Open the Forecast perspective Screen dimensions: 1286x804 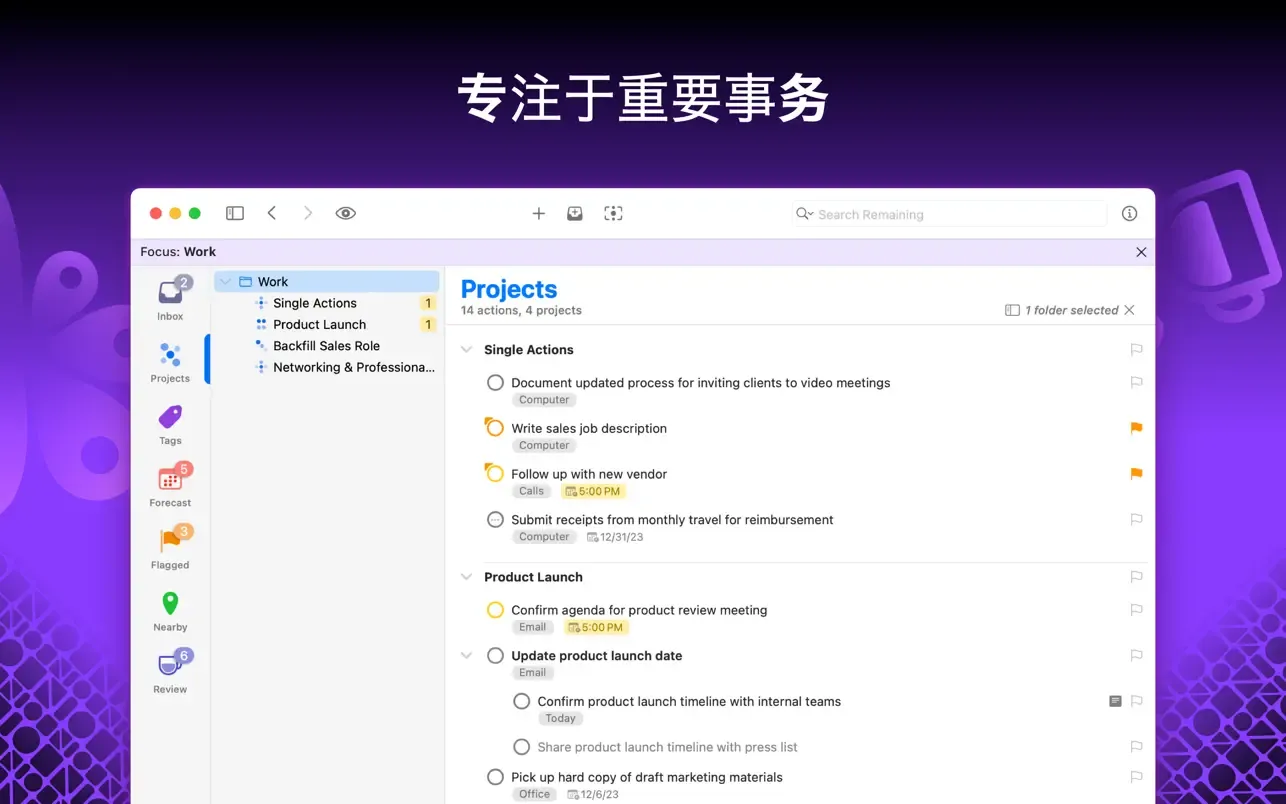click(x=170, y=485)
